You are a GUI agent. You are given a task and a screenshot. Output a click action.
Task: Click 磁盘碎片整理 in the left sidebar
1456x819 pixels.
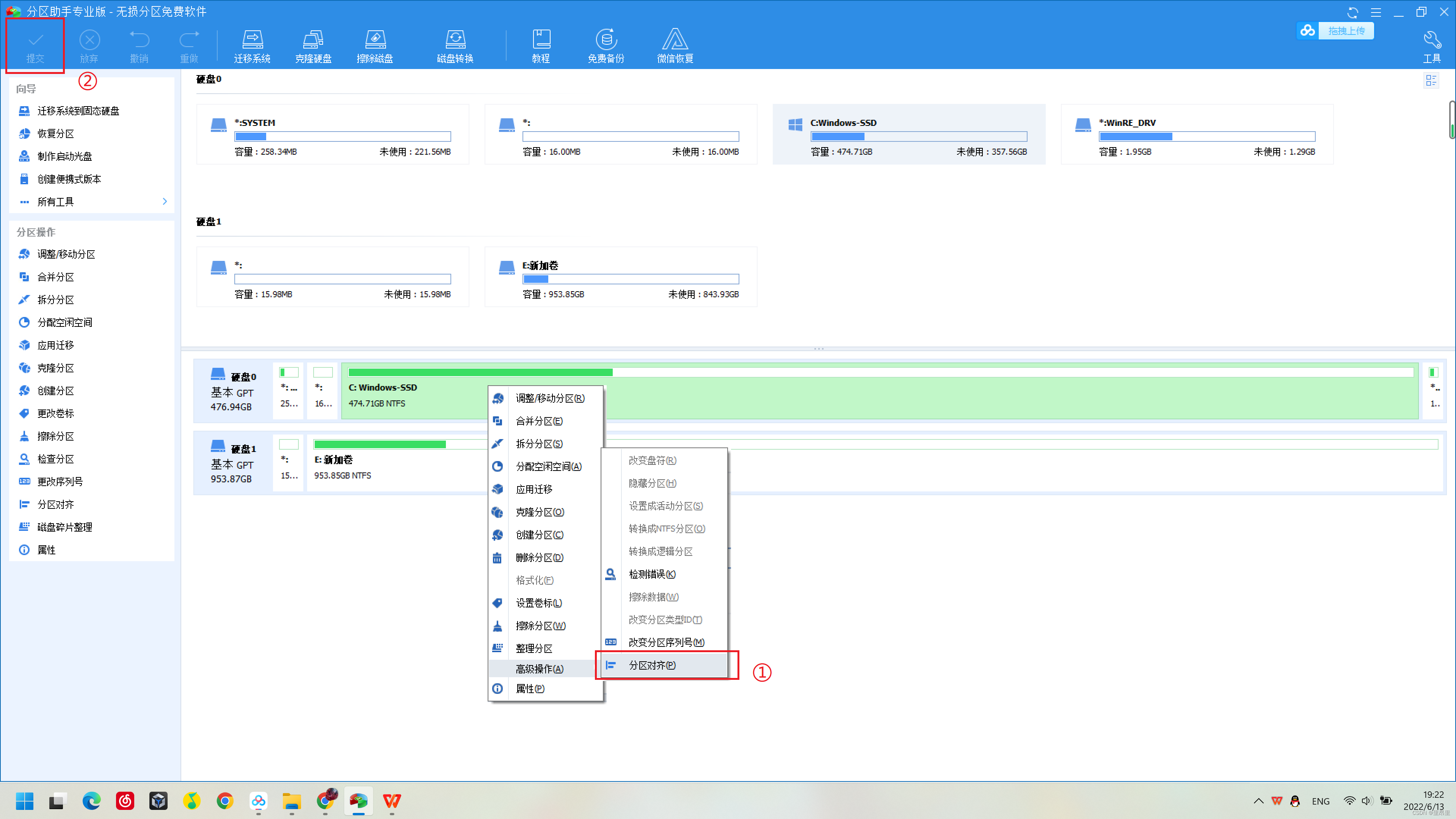coord(64,527)
